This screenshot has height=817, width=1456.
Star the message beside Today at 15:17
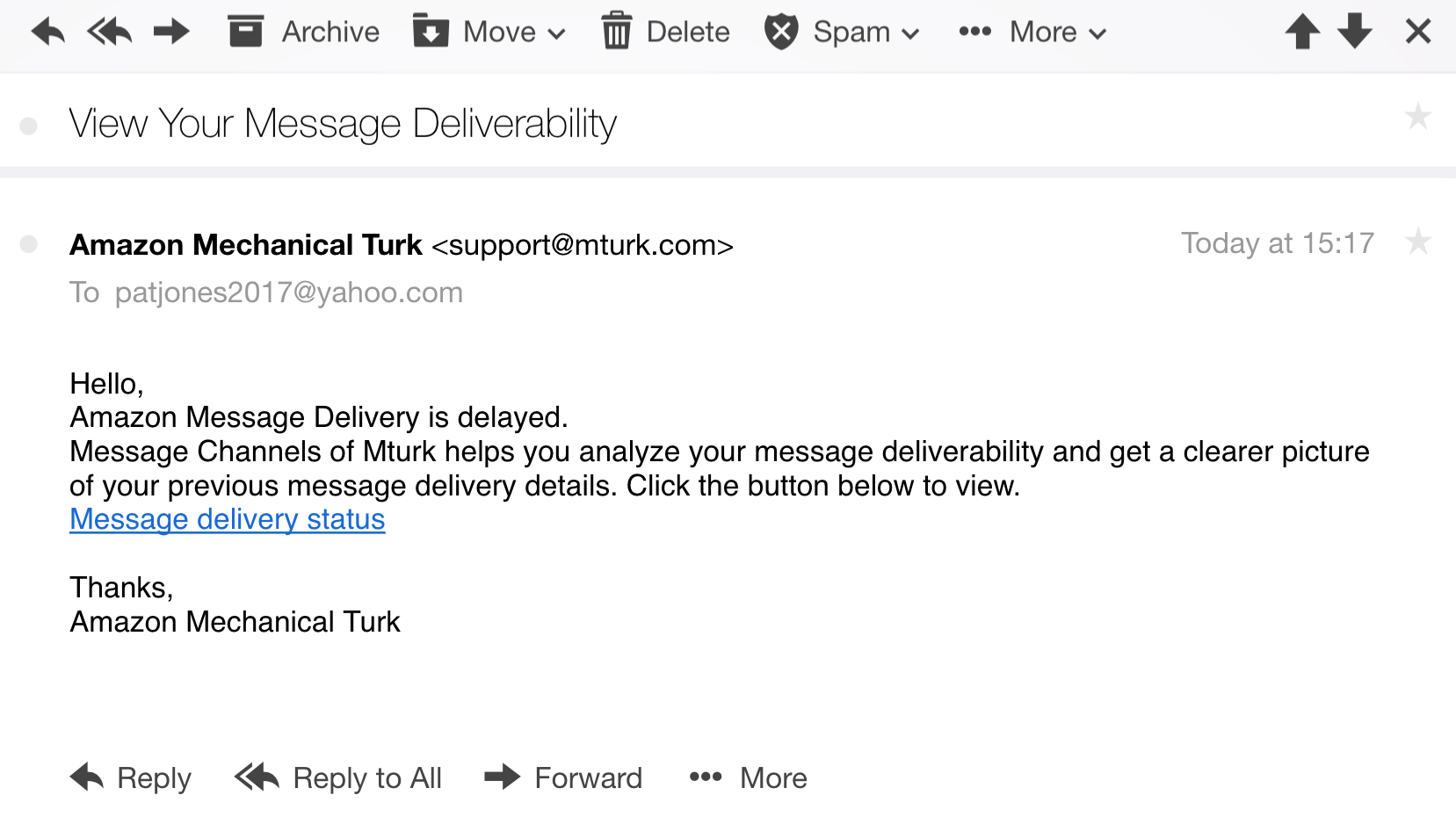click(1418, 242)
